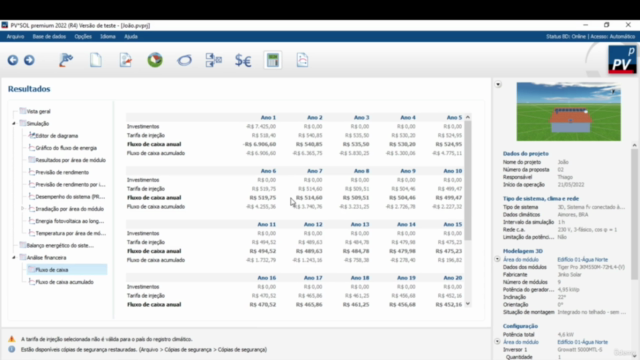The height and width of the screenshot is (360, 640).
Task: Collapse the project preview panel arrow
Action: coord(498,84)
